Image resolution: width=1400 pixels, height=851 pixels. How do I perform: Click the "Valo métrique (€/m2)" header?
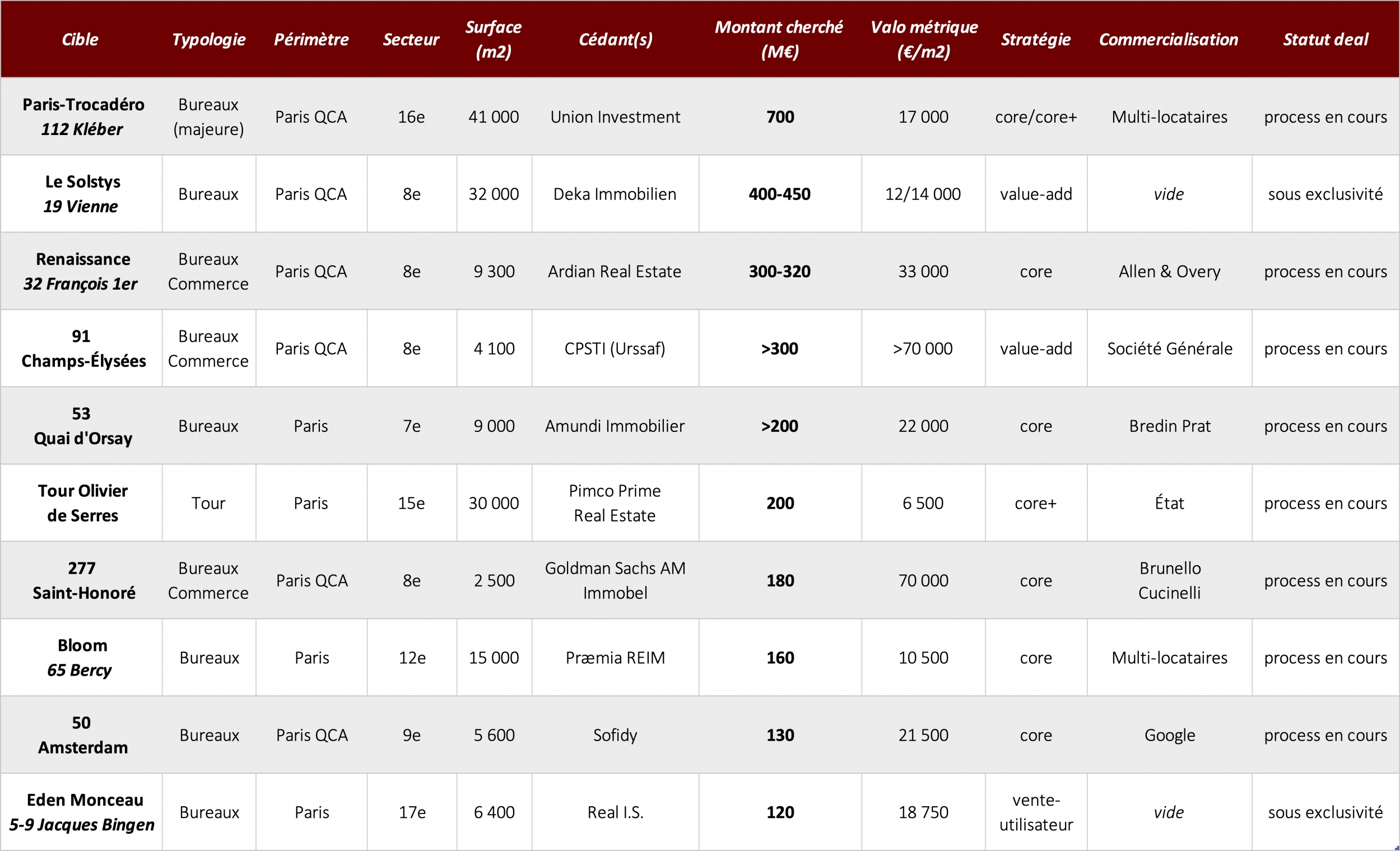coord(923,39)
